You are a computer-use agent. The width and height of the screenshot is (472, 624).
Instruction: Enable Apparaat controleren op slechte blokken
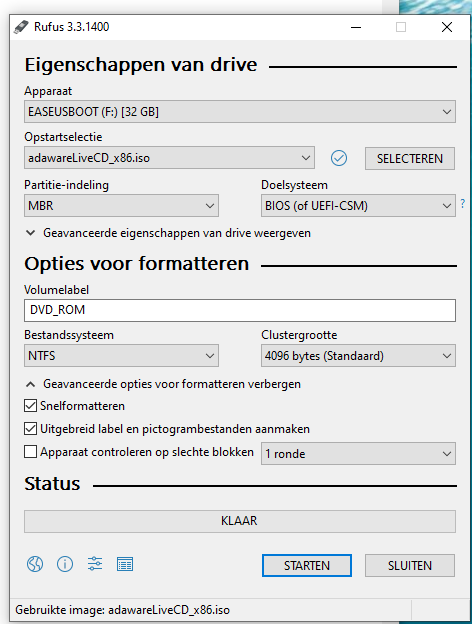tap(31, 452)
